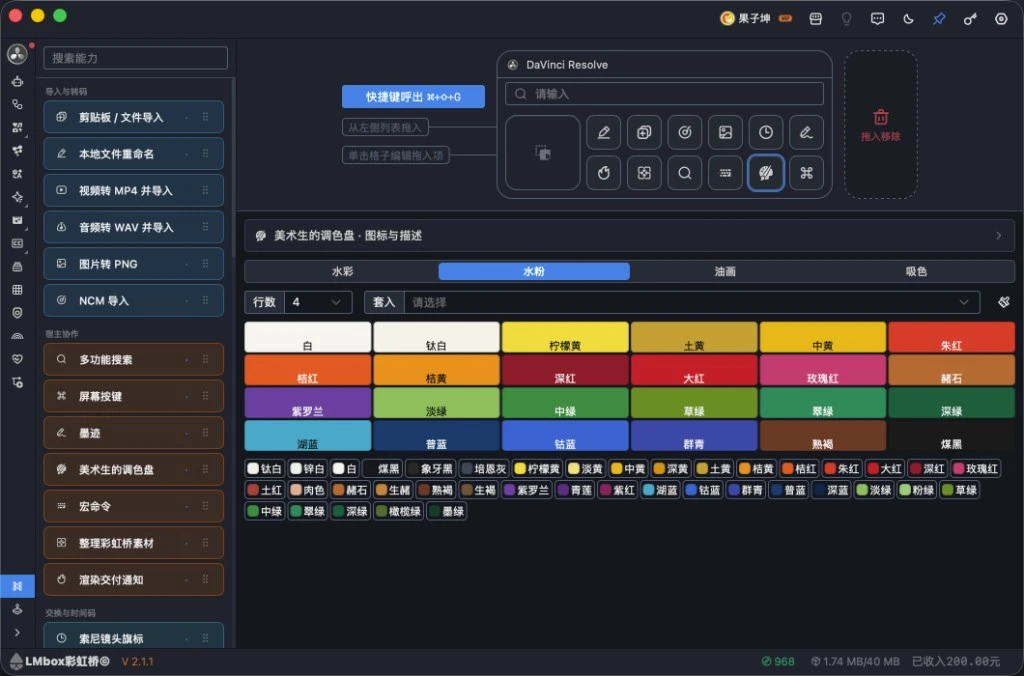Open the heart pulse icon in sidebar
1024x676 pixels.
(17, 359)
